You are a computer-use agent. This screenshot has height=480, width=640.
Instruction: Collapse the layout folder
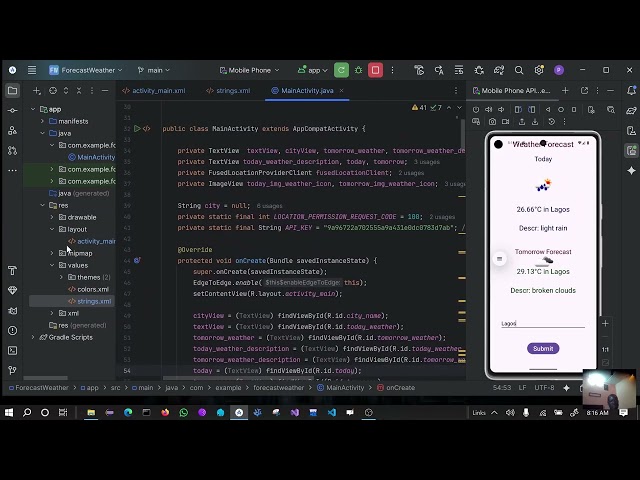(x=52, y=229)
